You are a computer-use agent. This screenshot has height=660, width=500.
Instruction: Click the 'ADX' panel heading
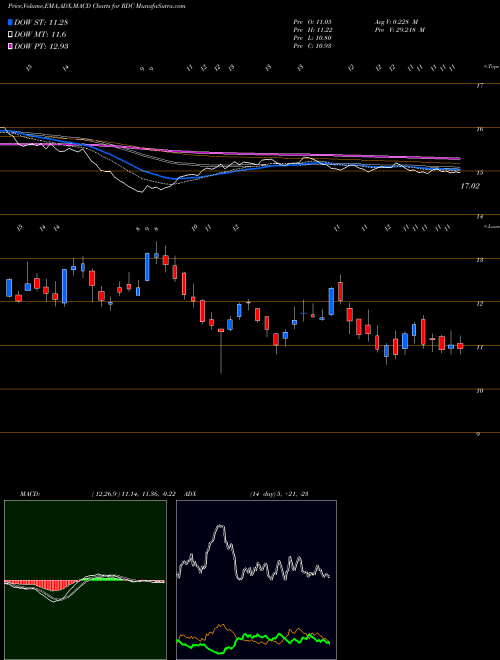point(190,494)
